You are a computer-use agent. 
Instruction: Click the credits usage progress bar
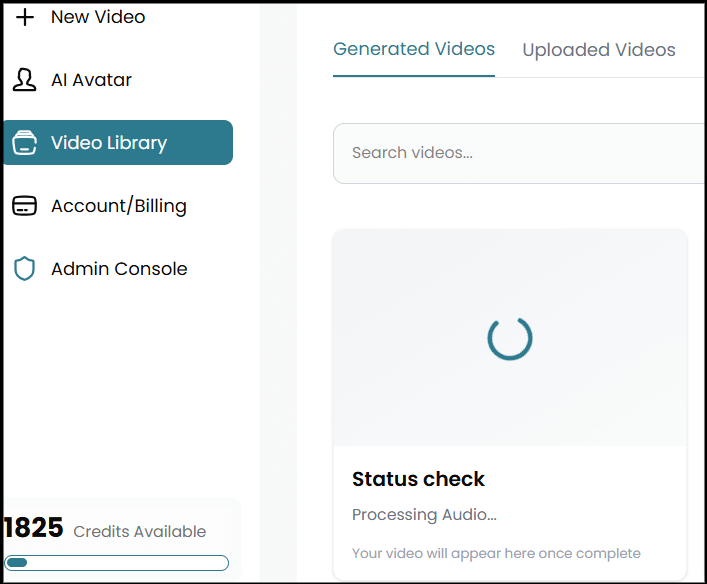tap(117, 563)
